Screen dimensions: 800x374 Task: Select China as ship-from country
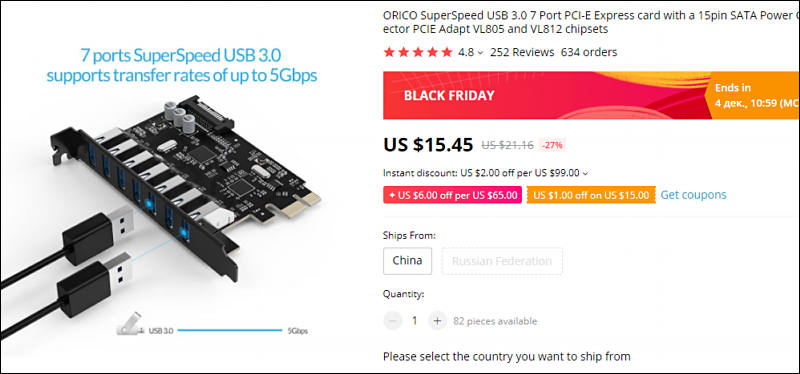coord(407,261)
